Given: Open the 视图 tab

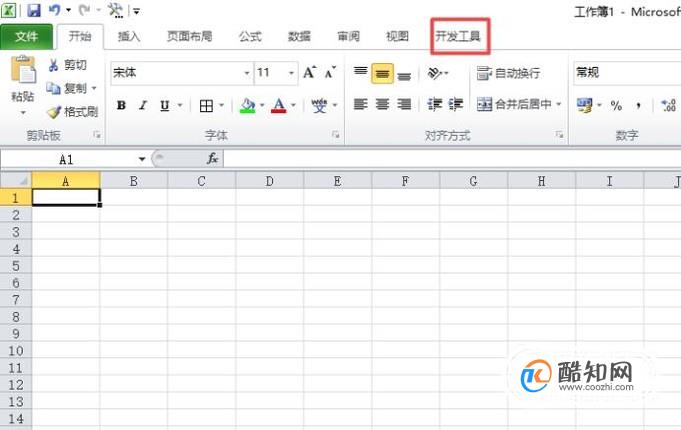Looking at the screenshot, I should tap(397, 36).
